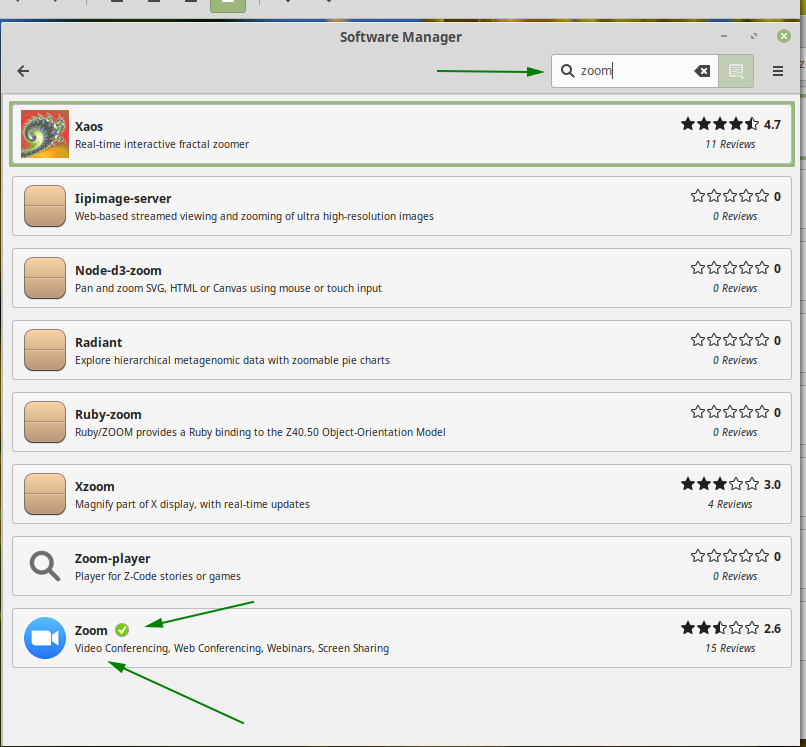Focus the search field containing zoom
The width and height of the screenshot is (806, 747).
pos(634,71)
